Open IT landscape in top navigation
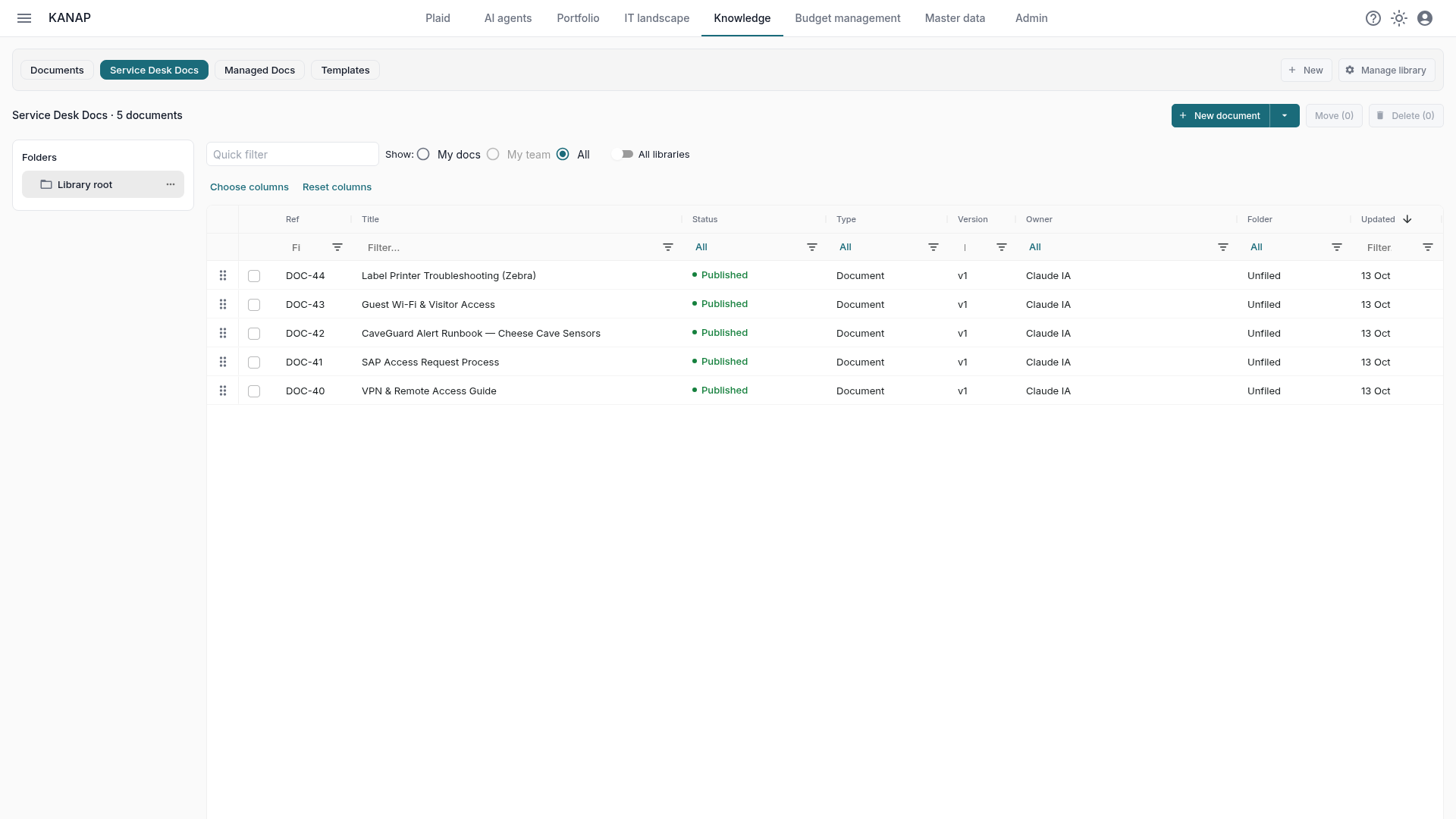Image resolution: width=1456 pixels, height=819 pixels. pyautogui.click(x=657, y=18)
